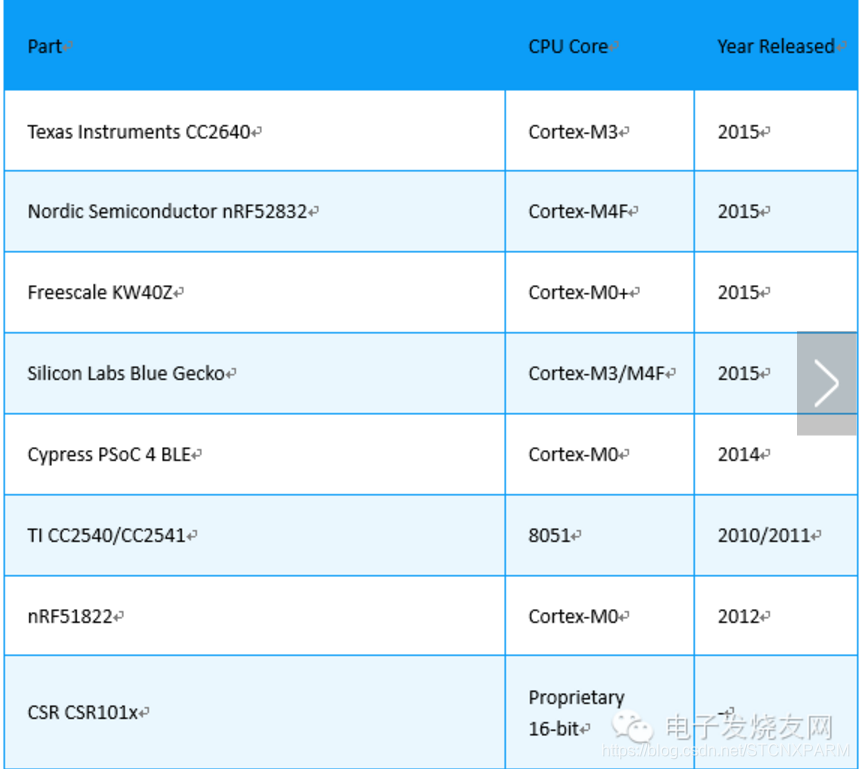Click the 'Cortex-M3/M4F' cell
This screenshot has height=769, width=859.
click(597, 374)
